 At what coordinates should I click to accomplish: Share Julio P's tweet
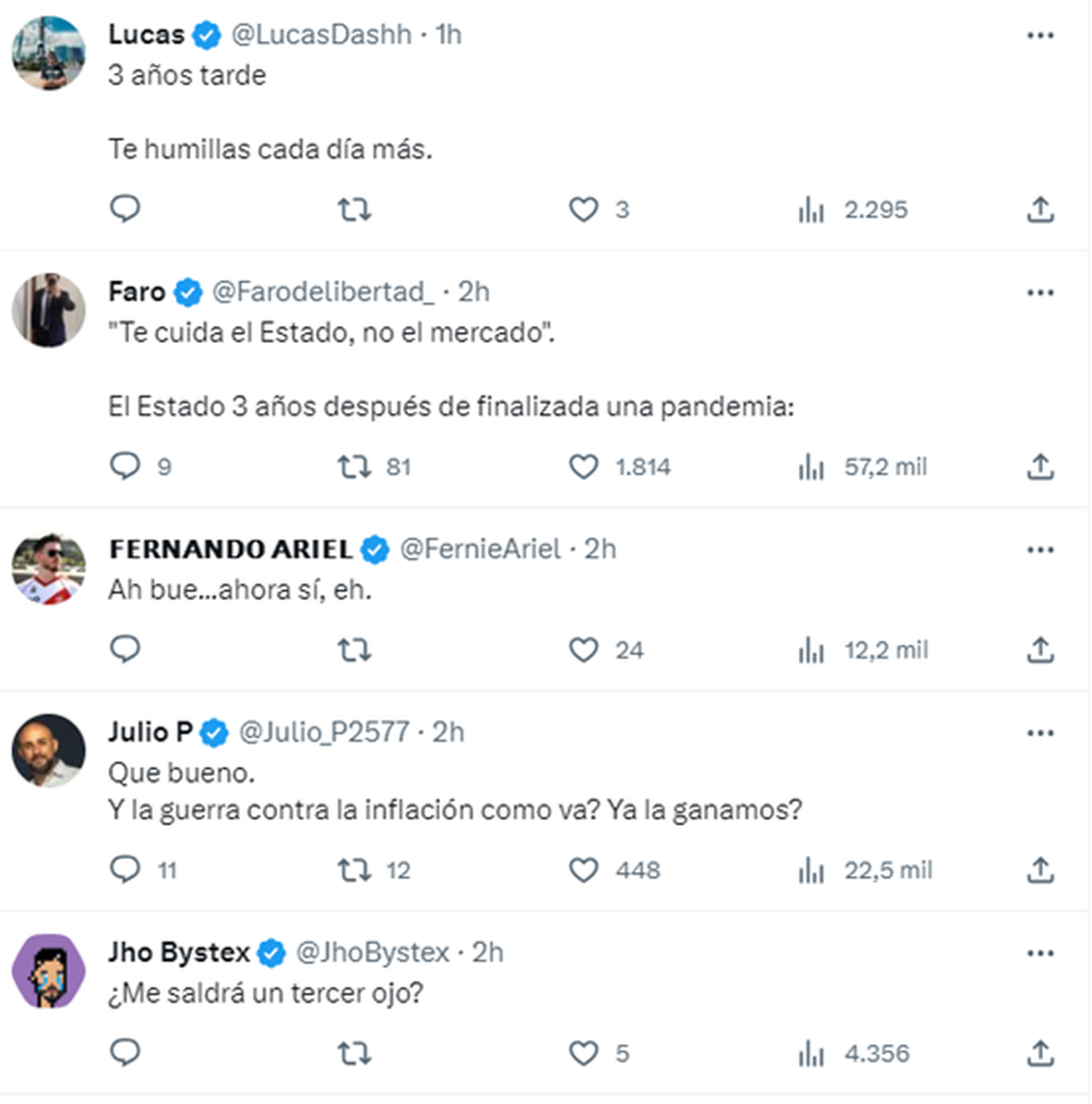[x=1040, y=870]
